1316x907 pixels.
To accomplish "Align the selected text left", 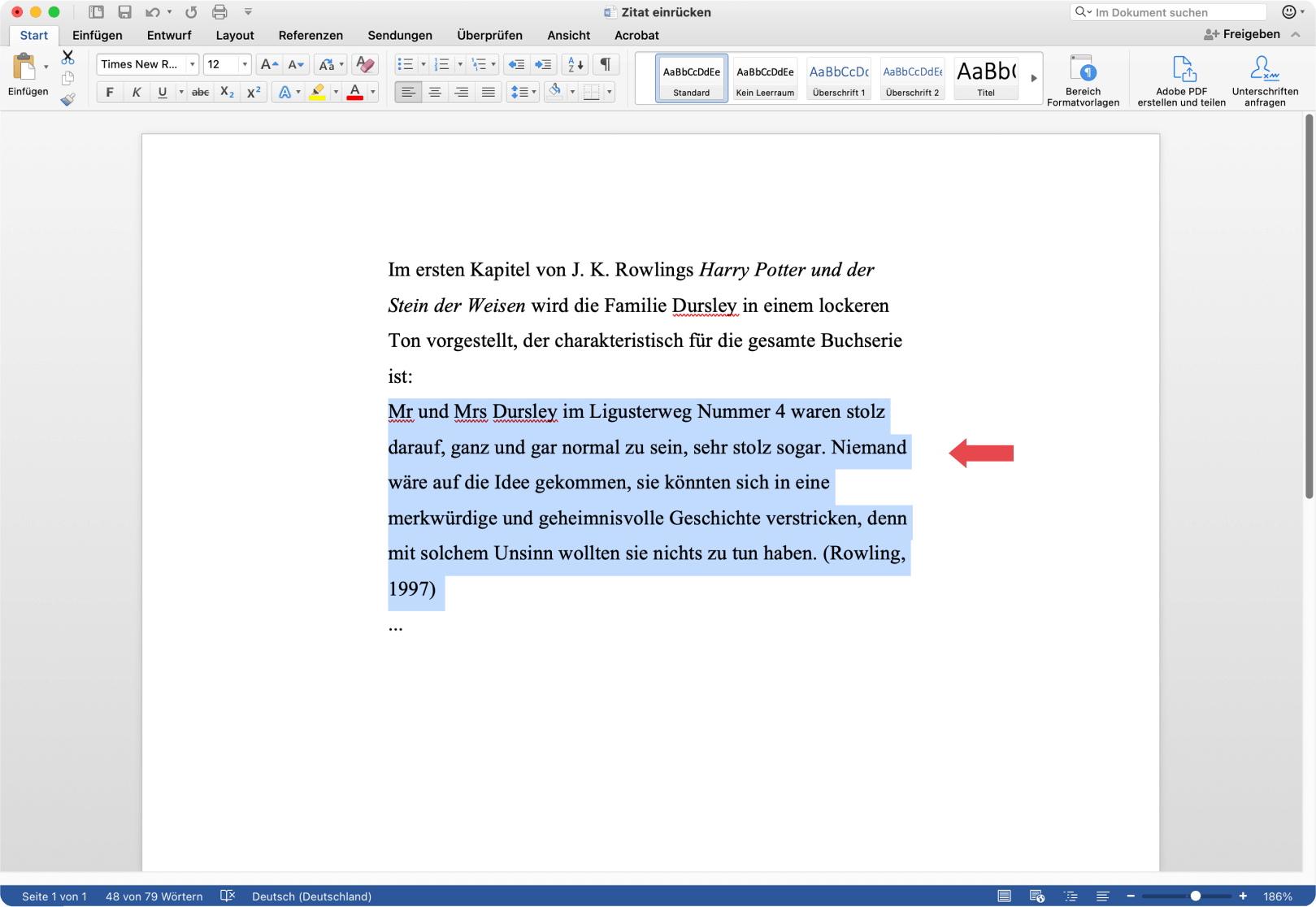I will click(x=408, y=92).
